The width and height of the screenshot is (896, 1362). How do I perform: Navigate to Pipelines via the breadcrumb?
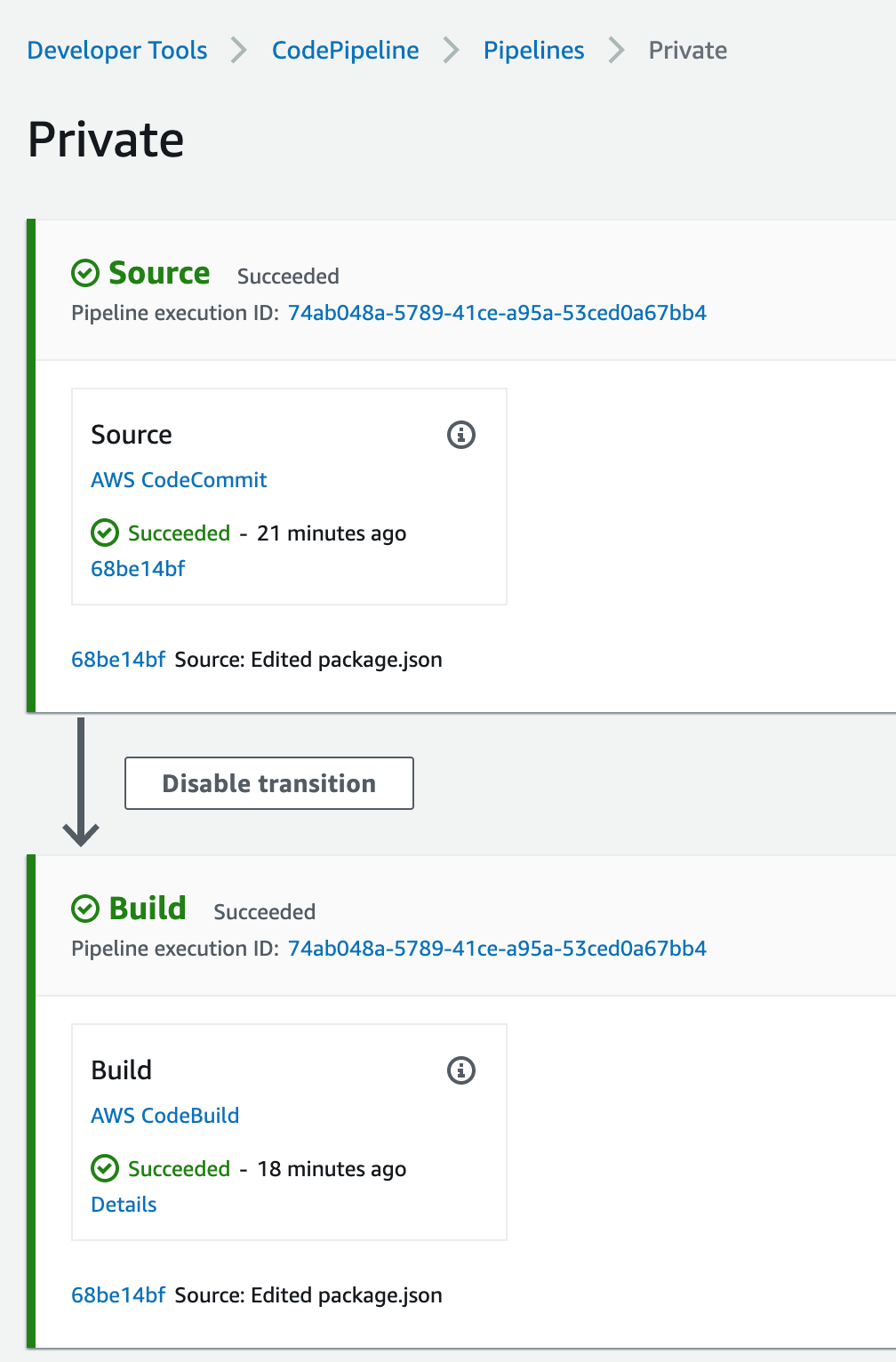click(533, 51)
